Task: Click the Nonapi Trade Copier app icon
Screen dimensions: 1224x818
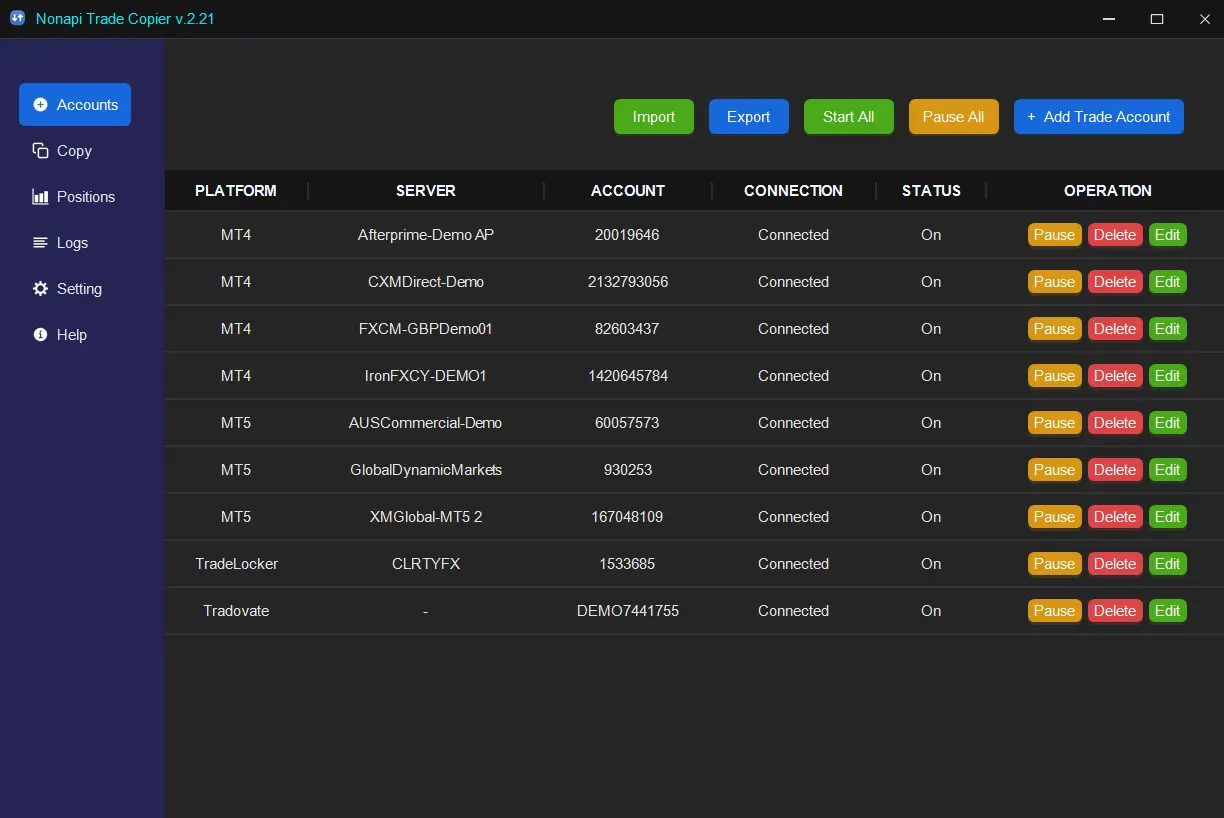Action: point(17,18)
